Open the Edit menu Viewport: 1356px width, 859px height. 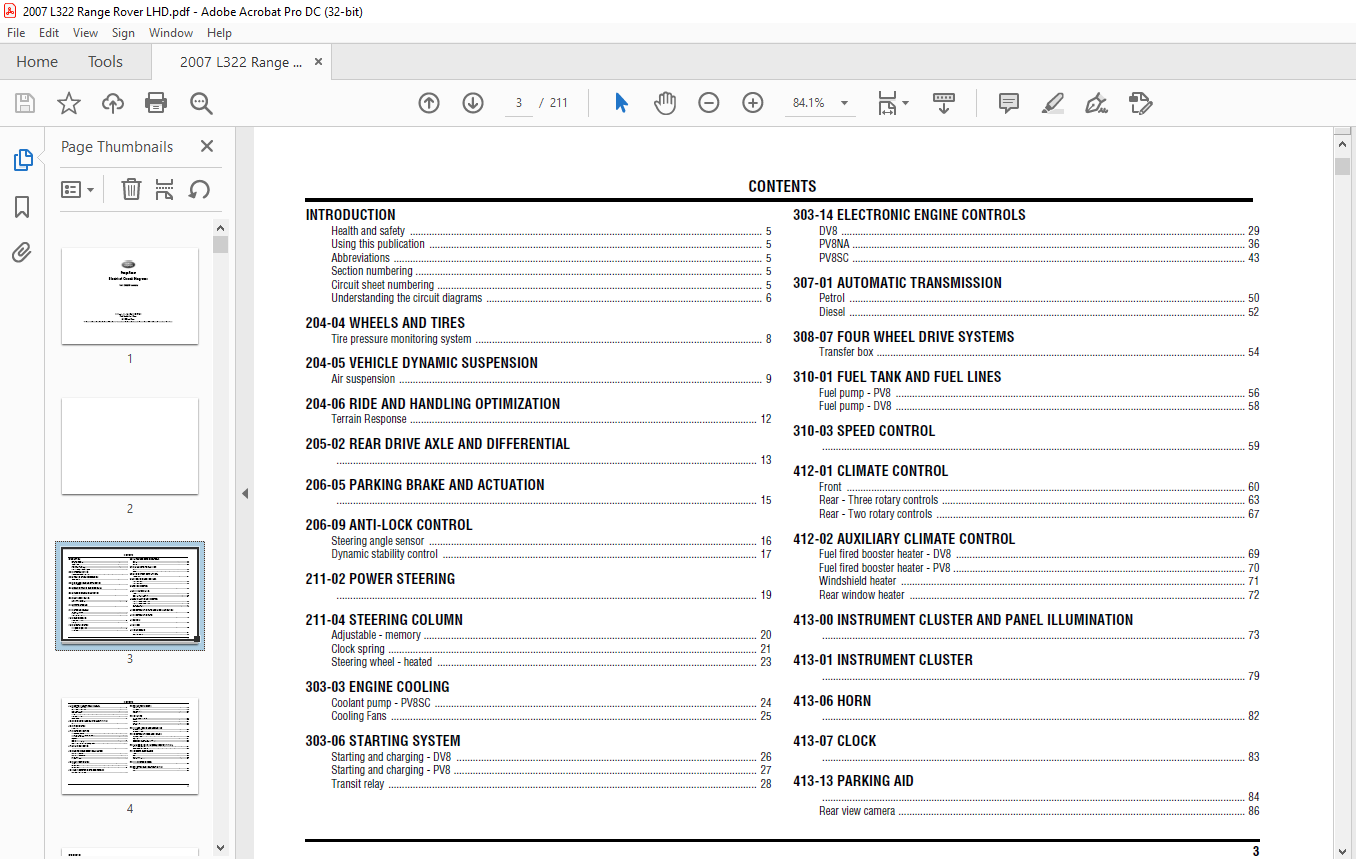pos(49,33)
